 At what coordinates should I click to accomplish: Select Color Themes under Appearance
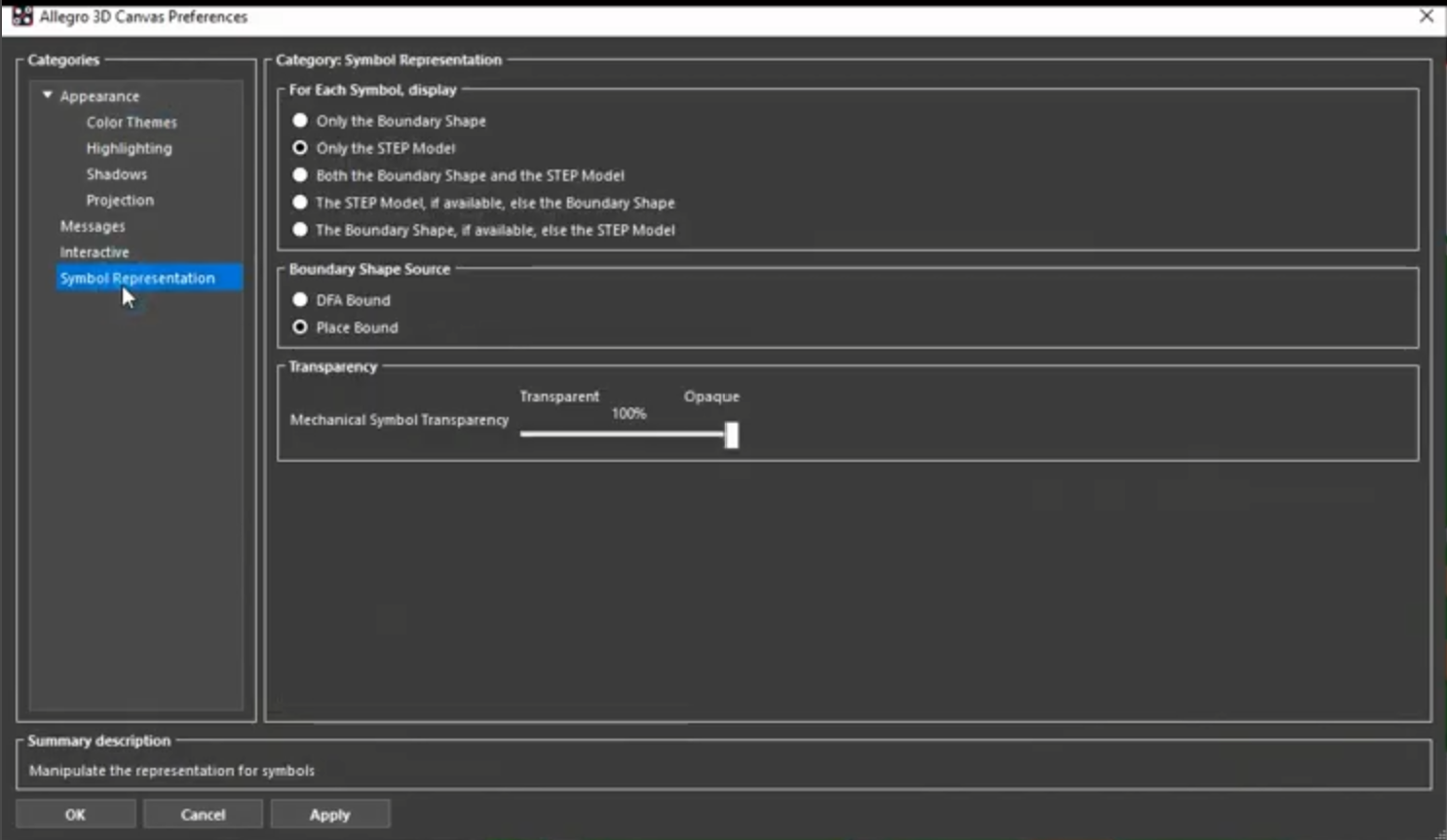coord(131,122)
